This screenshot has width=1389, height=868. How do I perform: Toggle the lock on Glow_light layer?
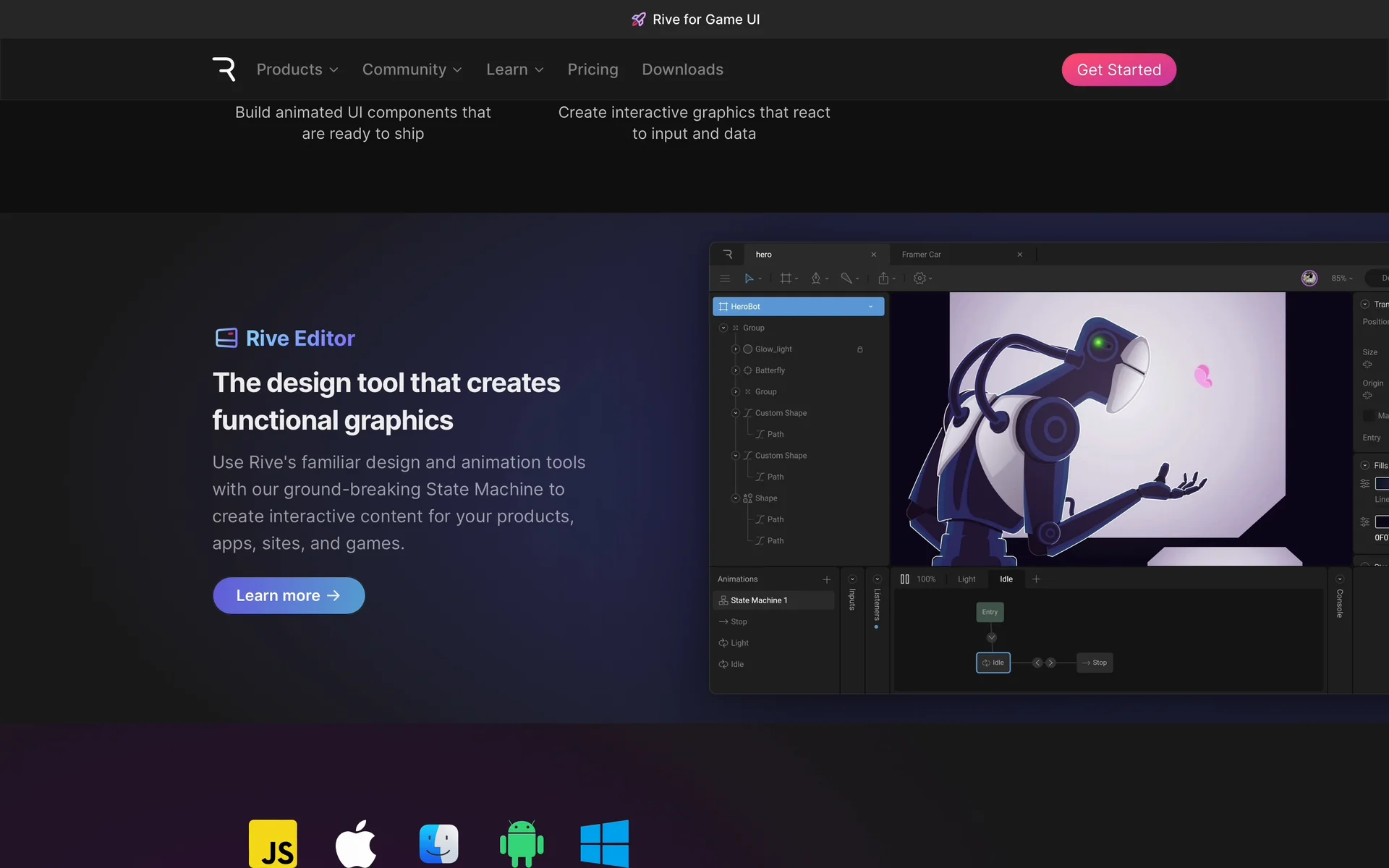pyautogui.click(x=860, y=349)
